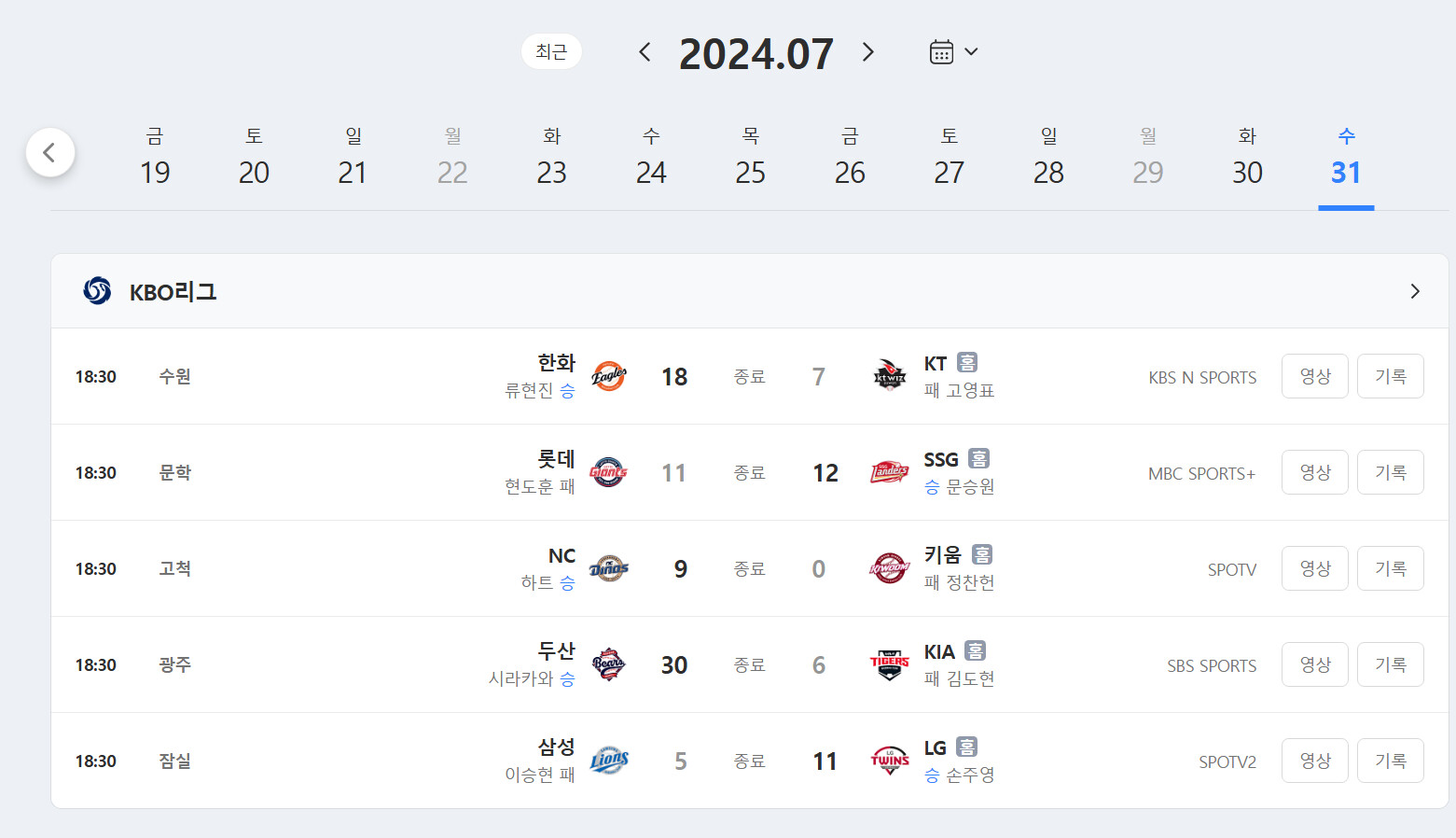Click the Doosan Bears team logo
The height and width of the screenshot is (838, 1456).
[x=608, y=664]
